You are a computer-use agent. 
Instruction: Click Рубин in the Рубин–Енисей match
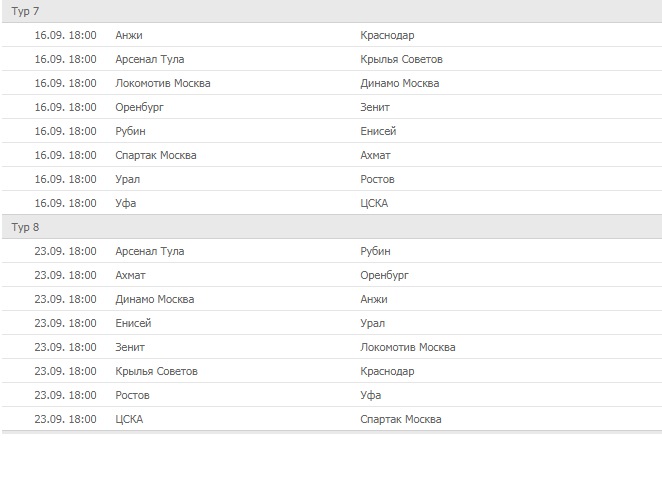coord(131,131)
